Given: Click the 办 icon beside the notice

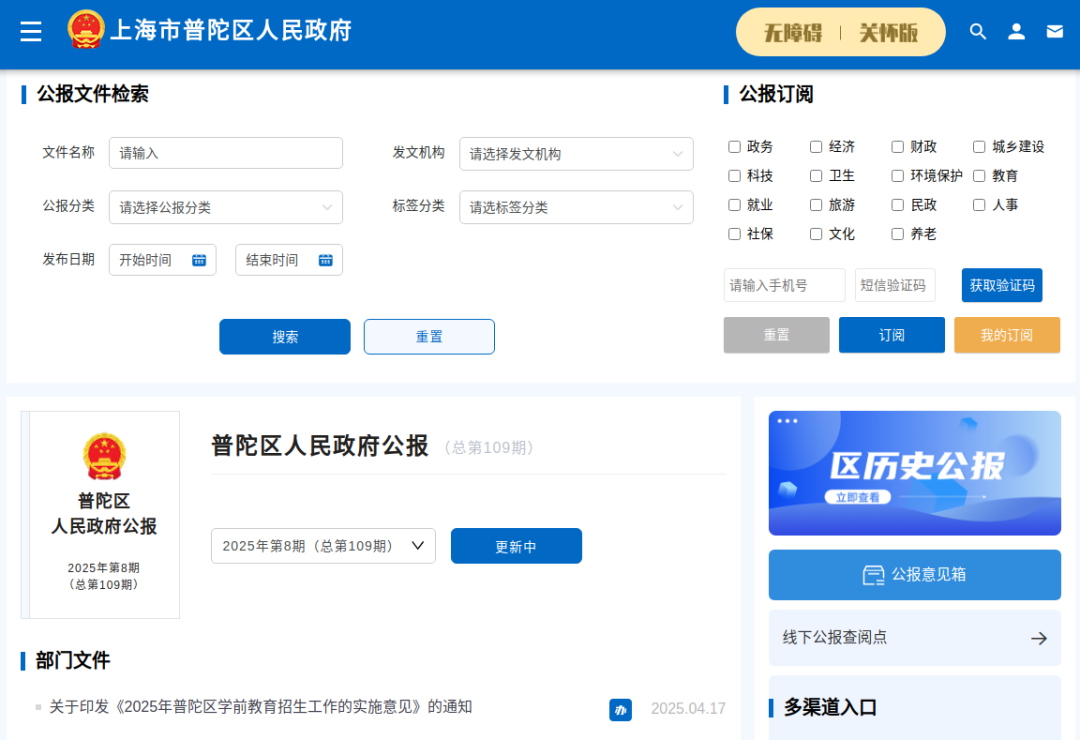Looking at the screenshot, I should pos(620,709).
